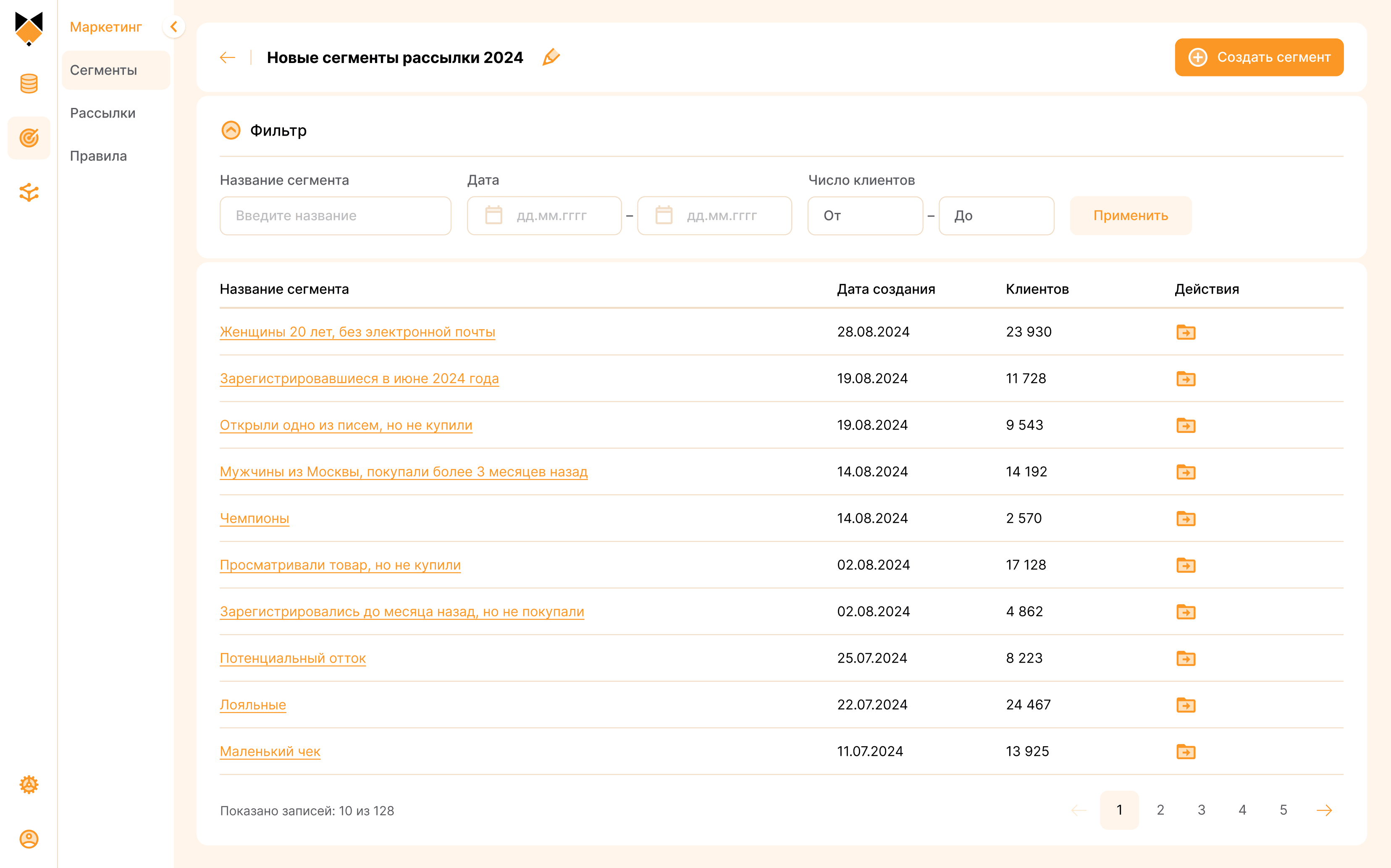Open the start date picker field

coord(544,216)
